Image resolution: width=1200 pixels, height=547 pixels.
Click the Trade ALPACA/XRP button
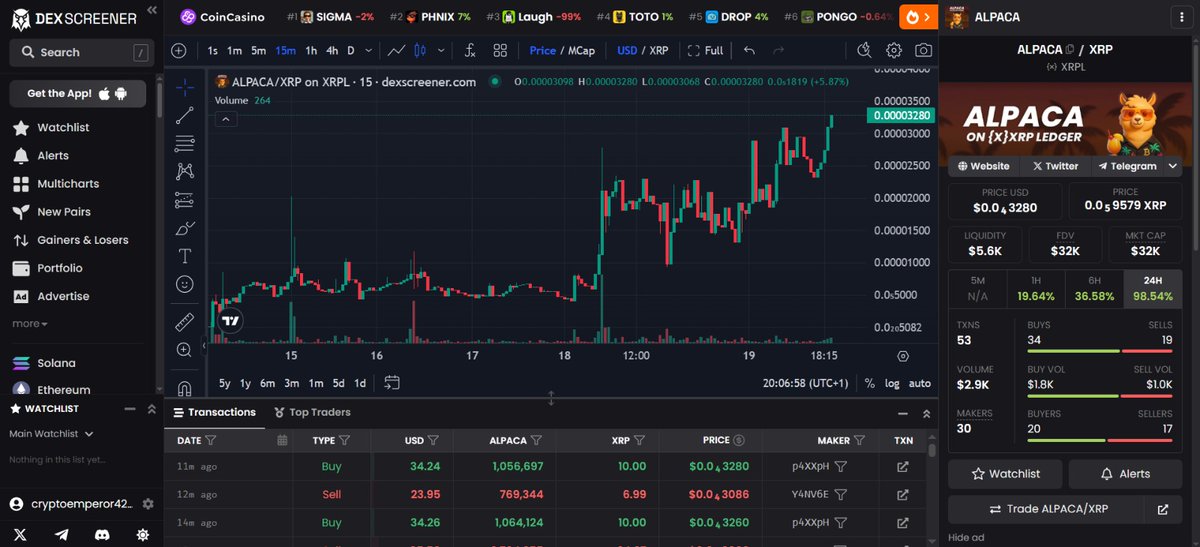[x=1048, y=509]
